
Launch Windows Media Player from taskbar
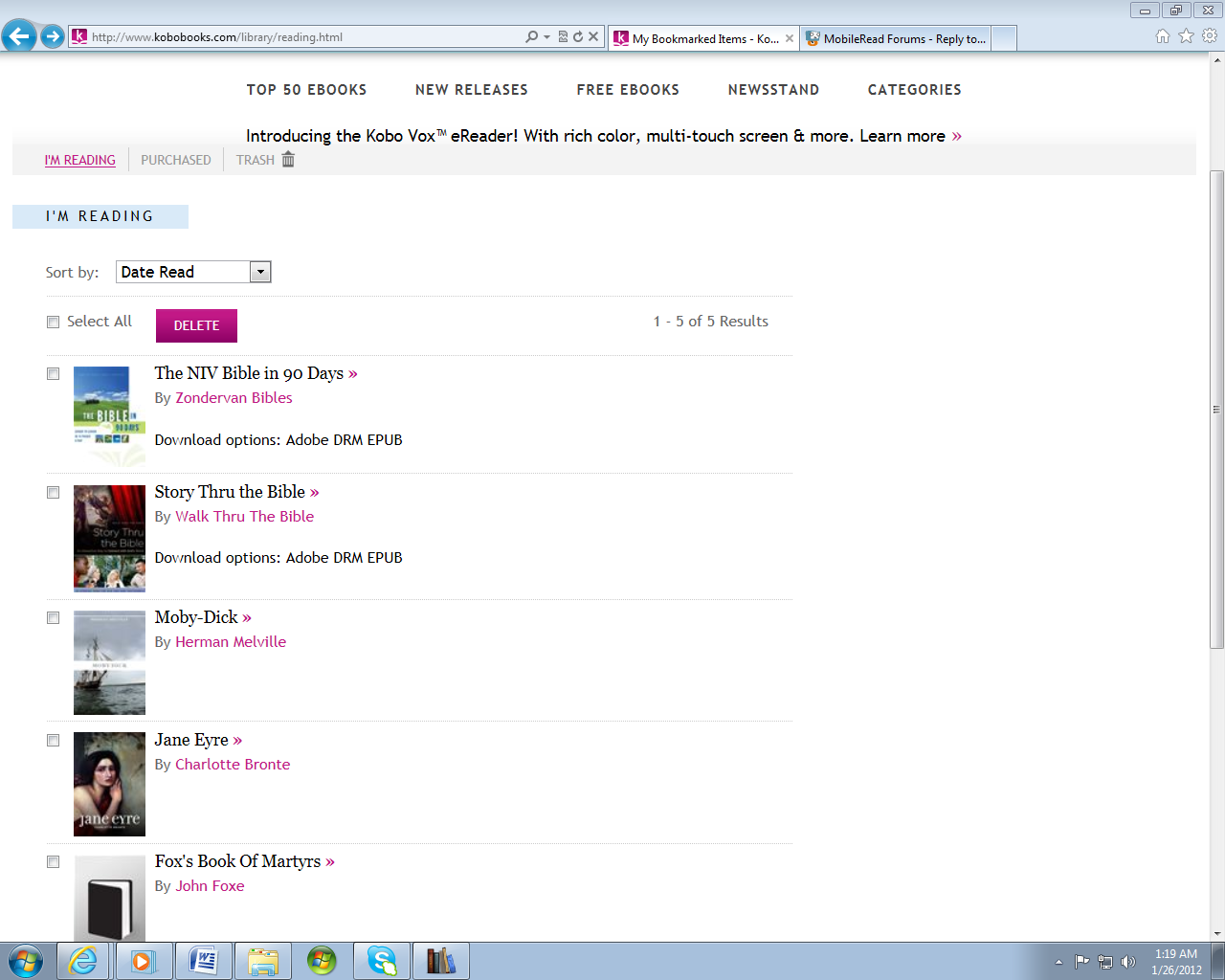point(144,961)
